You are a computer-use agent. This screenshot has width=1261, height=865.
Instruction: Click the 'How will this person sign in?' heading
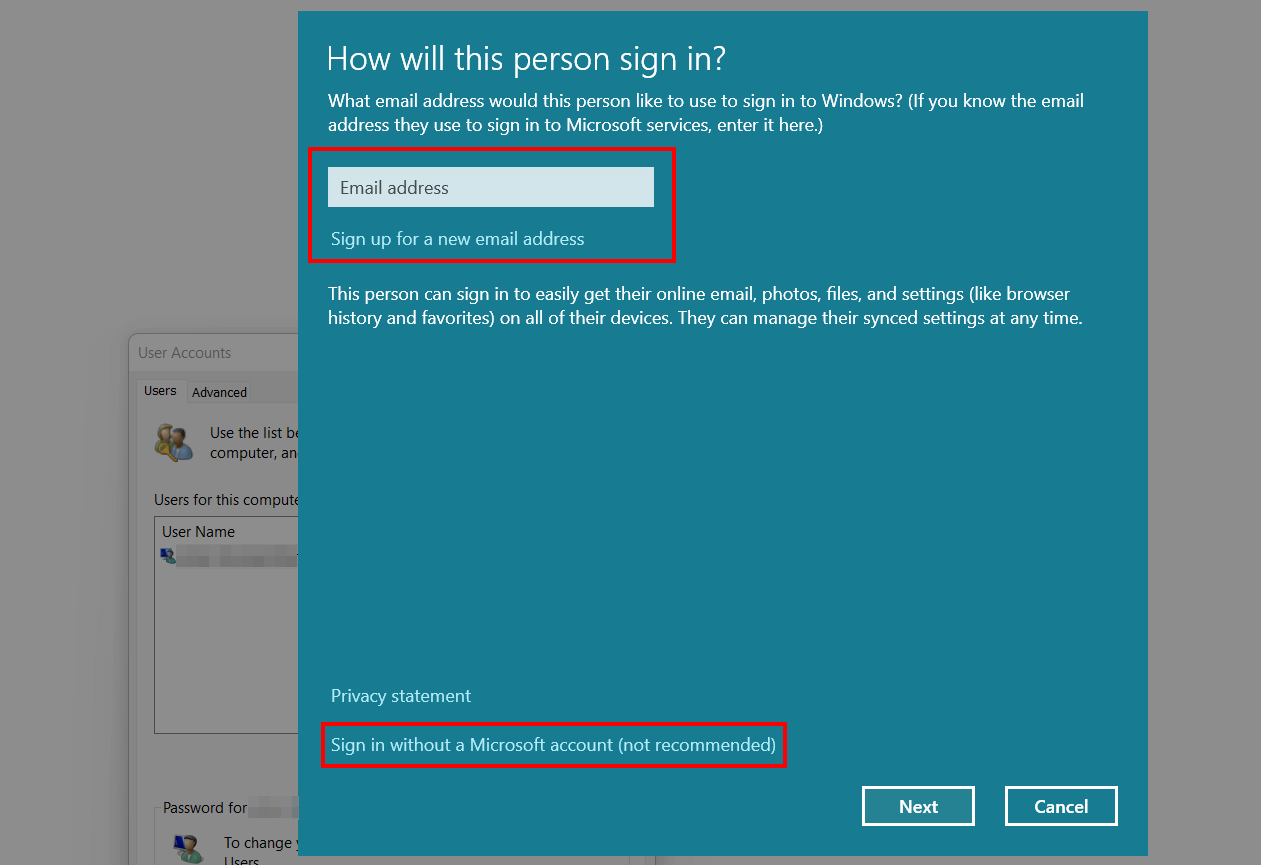click(526, 59)
